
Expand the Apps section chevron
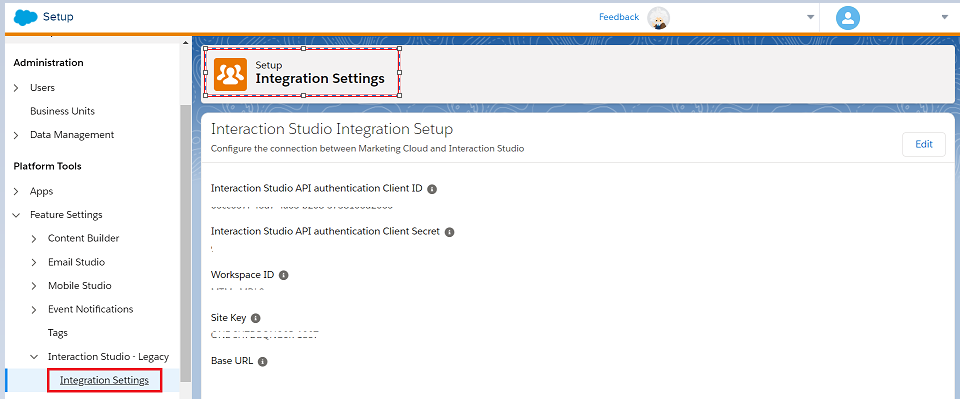click(17, 192)
